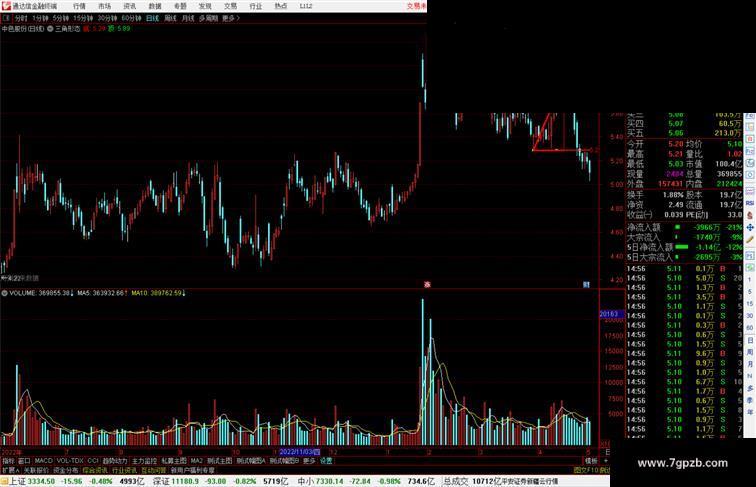756x487 pixels.
Task: Select the VOL-TDX indicator tab
Action: (70, 461)
